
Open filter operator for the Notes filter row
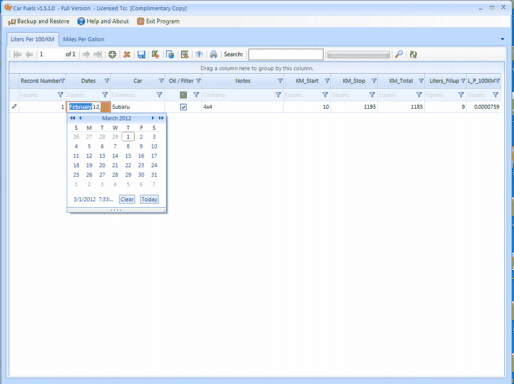pos(278,95)
